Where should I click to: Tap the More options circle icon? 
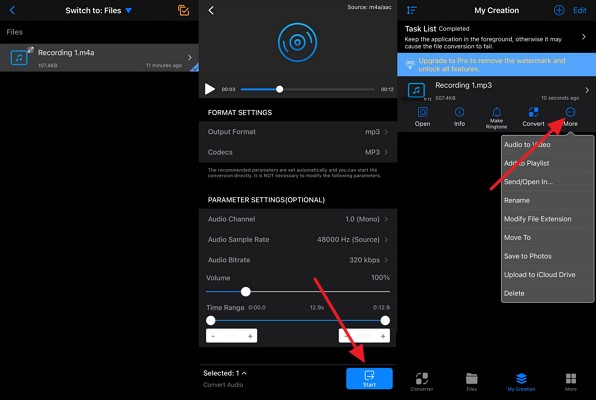click(571, 112)
